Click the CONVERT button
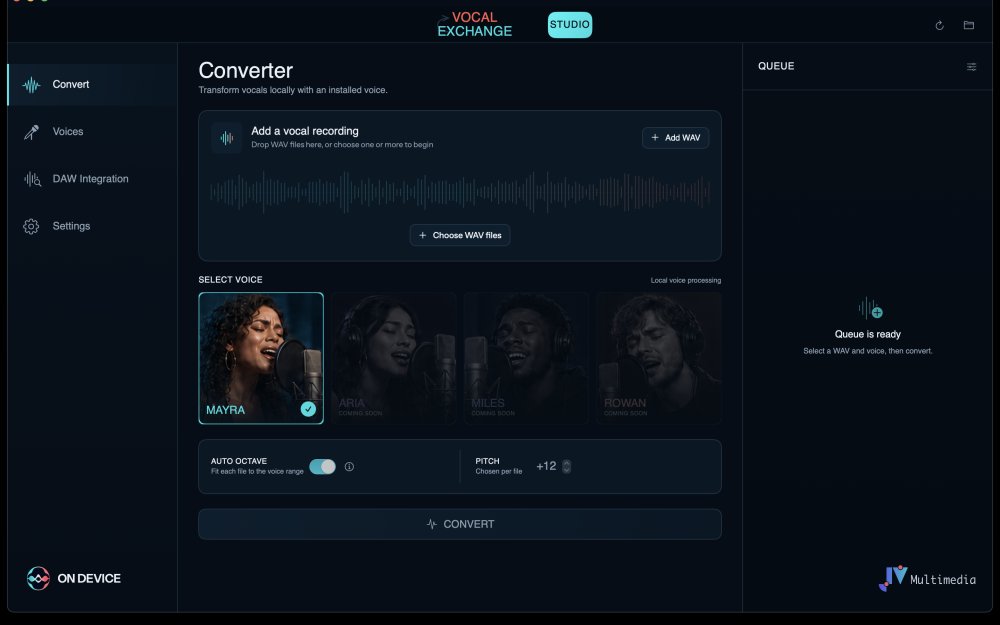 tap(460, 524)
